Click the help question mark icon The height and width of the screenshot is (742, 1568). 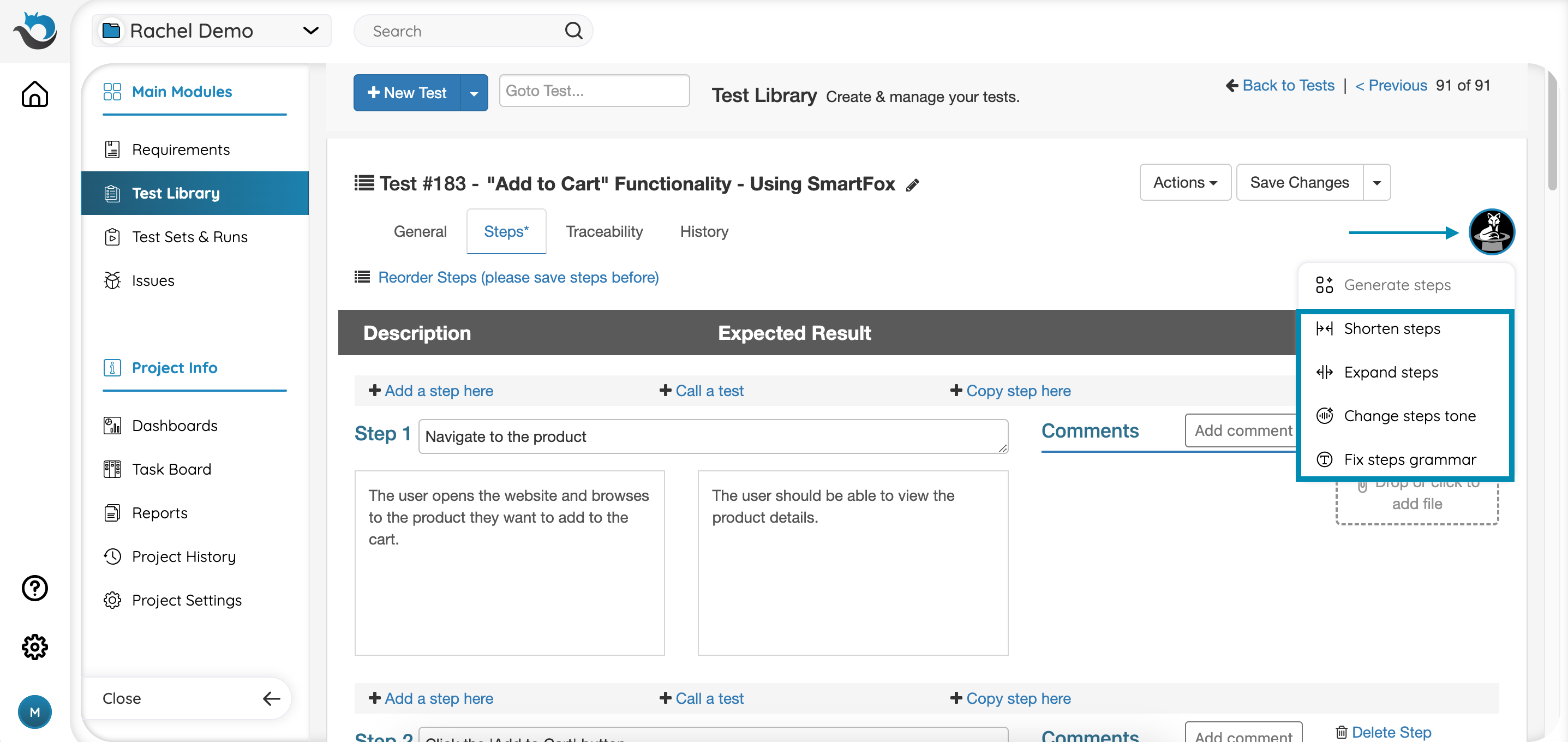coord(35,588)
